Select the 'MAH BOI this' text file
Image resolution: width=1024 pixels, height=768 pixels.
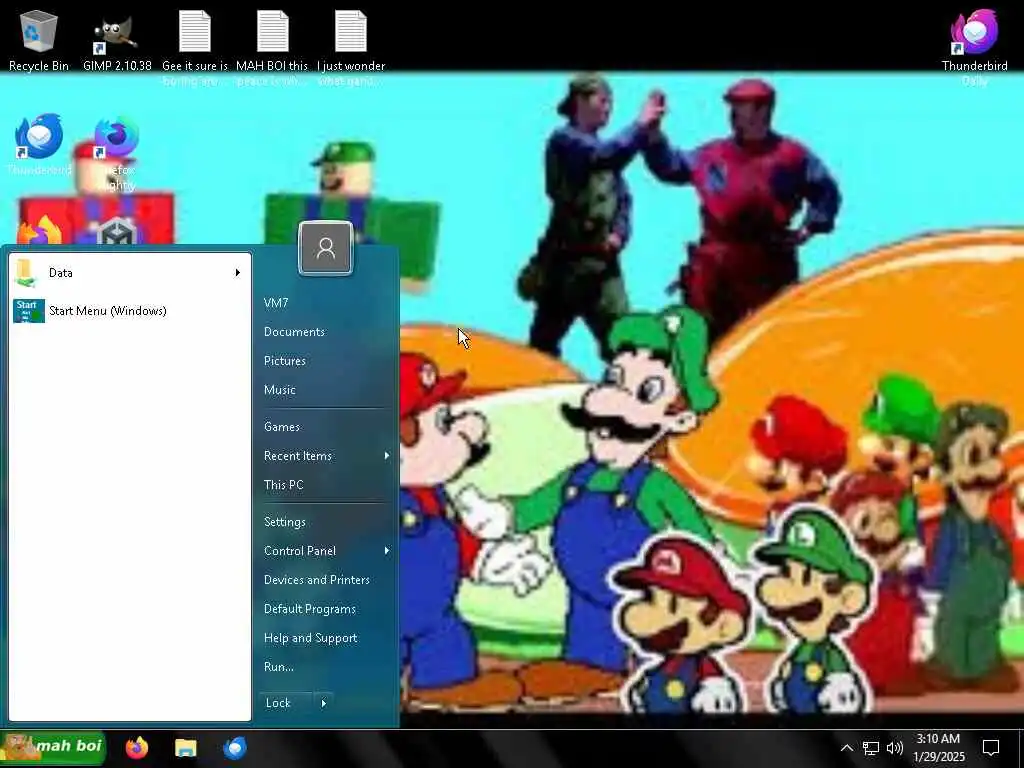[272, 47]
